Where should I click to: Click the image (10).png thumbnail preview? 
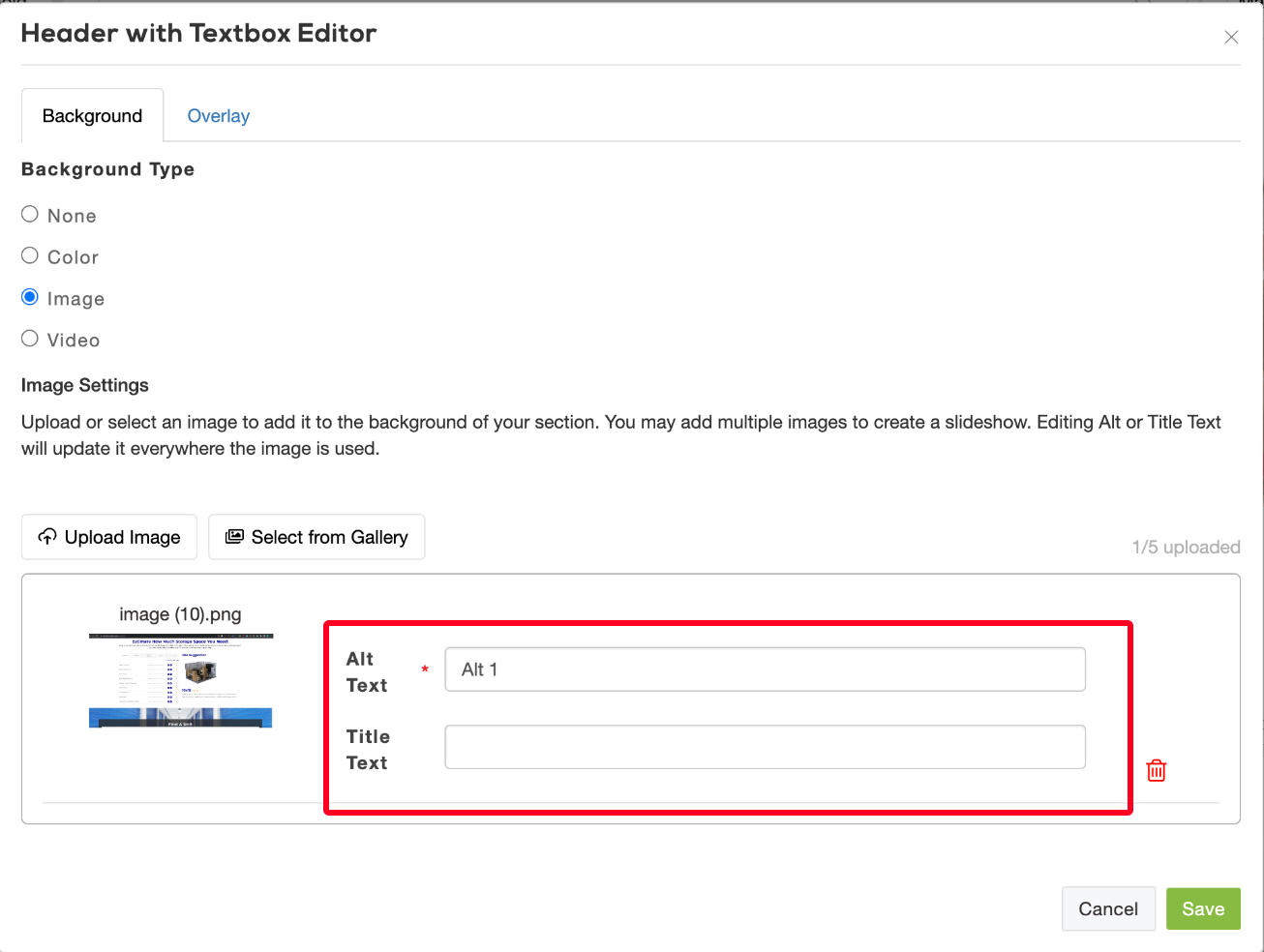[x=181, y=680]
